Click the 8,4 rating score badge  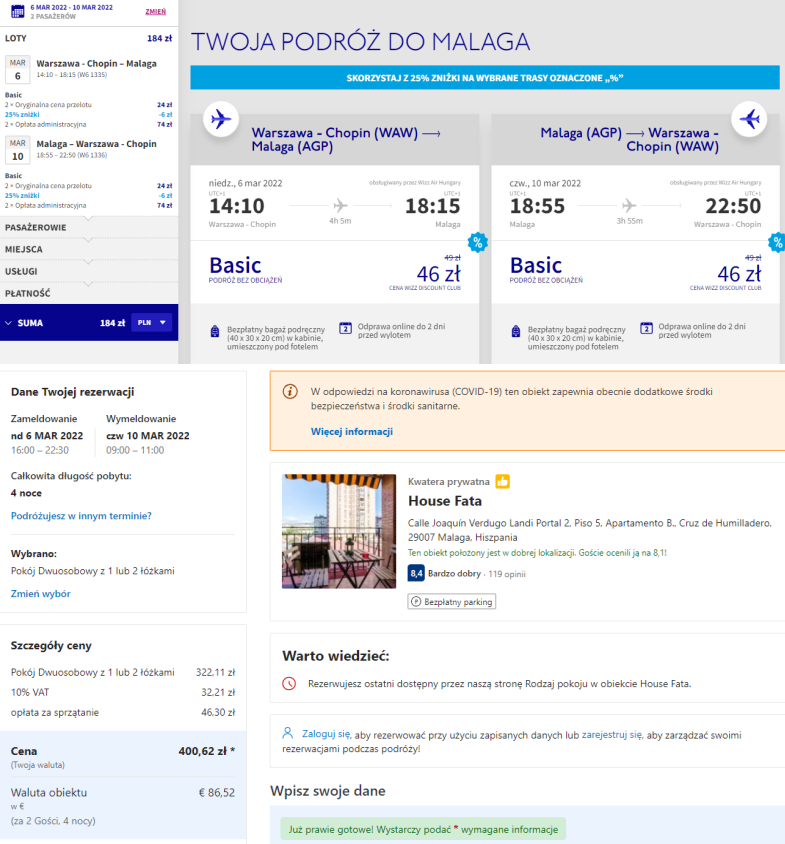pyautogui.click(x=416, y=573)
